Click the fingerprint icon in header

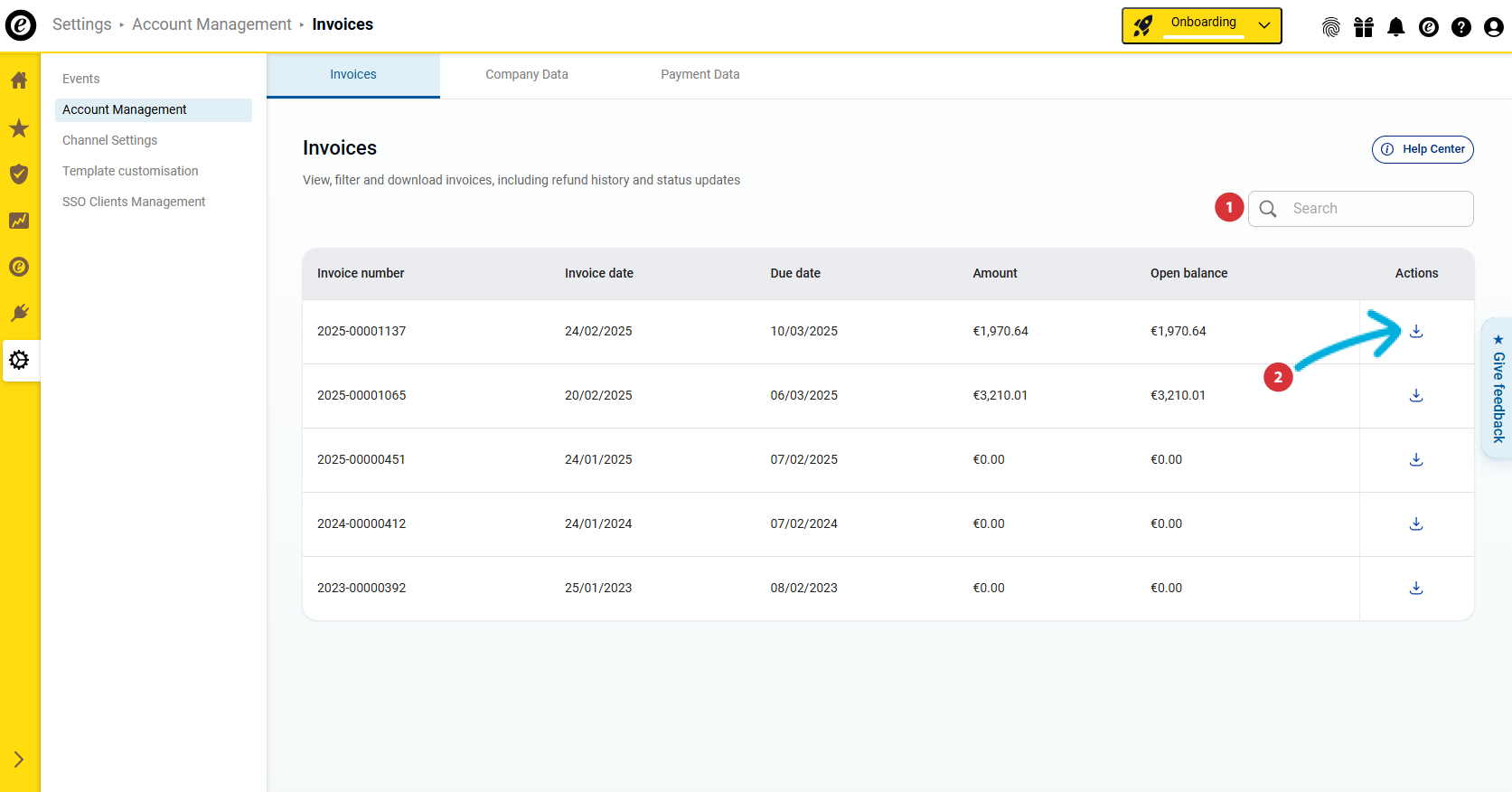(x=1330, y=27)
